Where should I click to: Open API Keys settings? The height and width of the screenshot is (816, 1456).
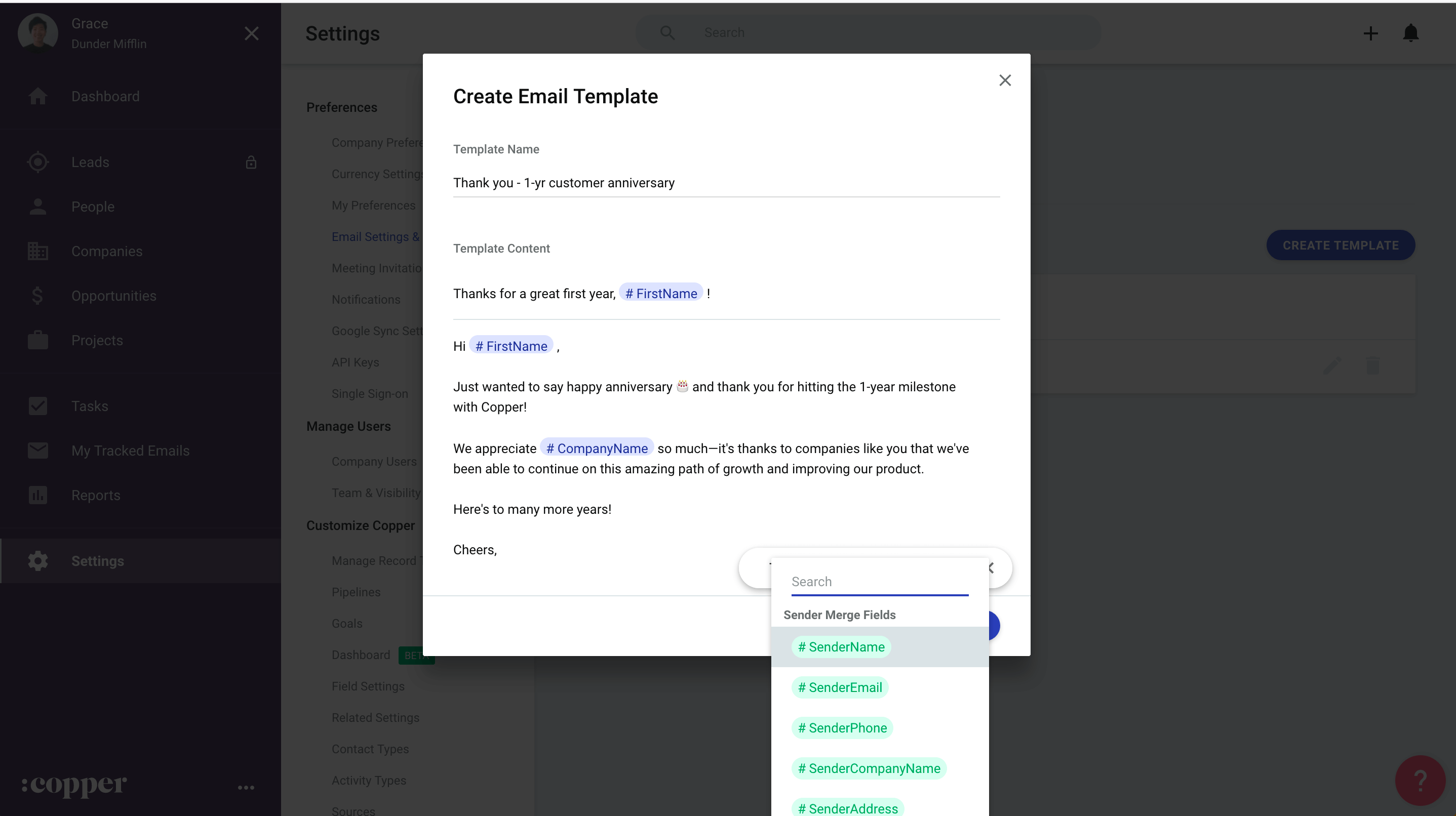tap(355, 362)
